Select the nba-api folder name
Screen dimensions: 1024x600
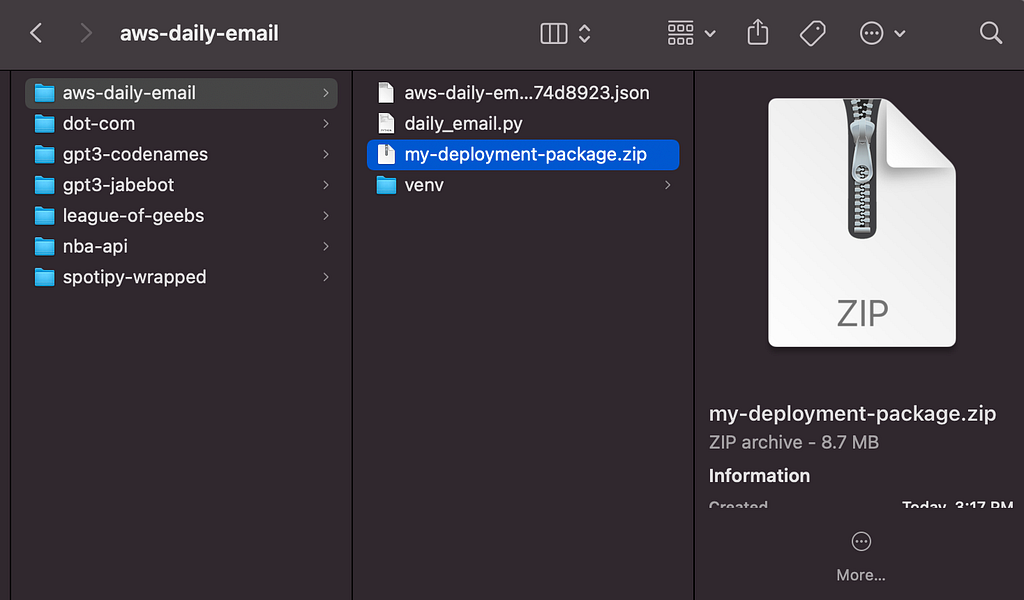95,247
